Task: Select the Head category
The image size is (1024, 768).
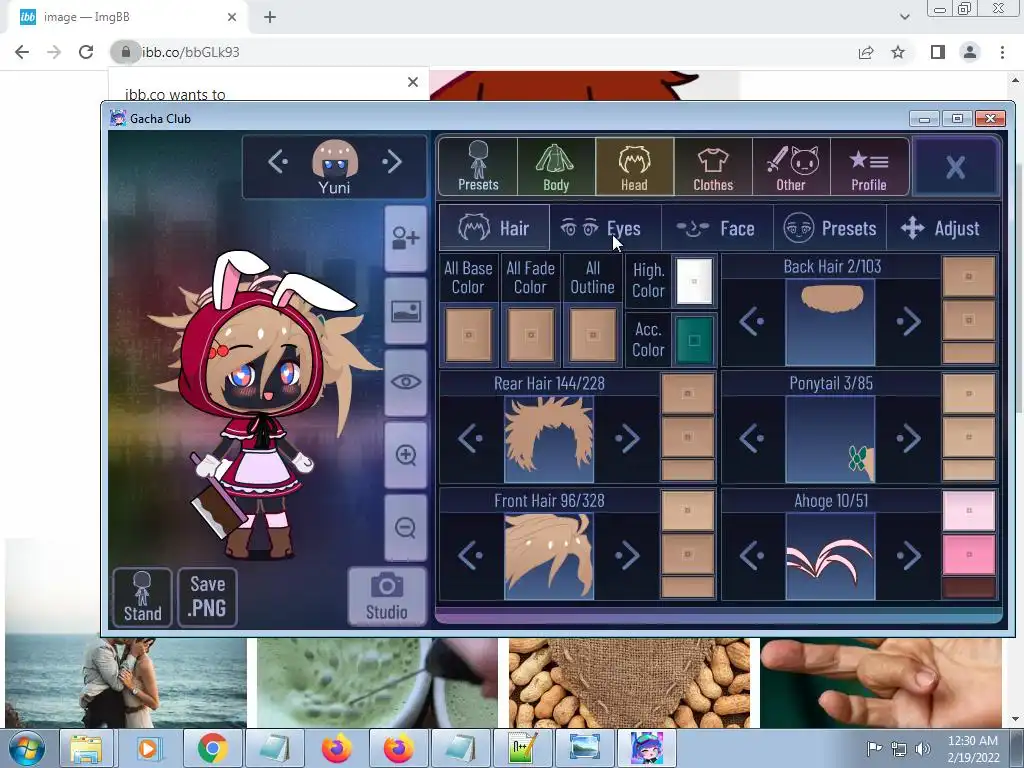Action: coord(634,167)
